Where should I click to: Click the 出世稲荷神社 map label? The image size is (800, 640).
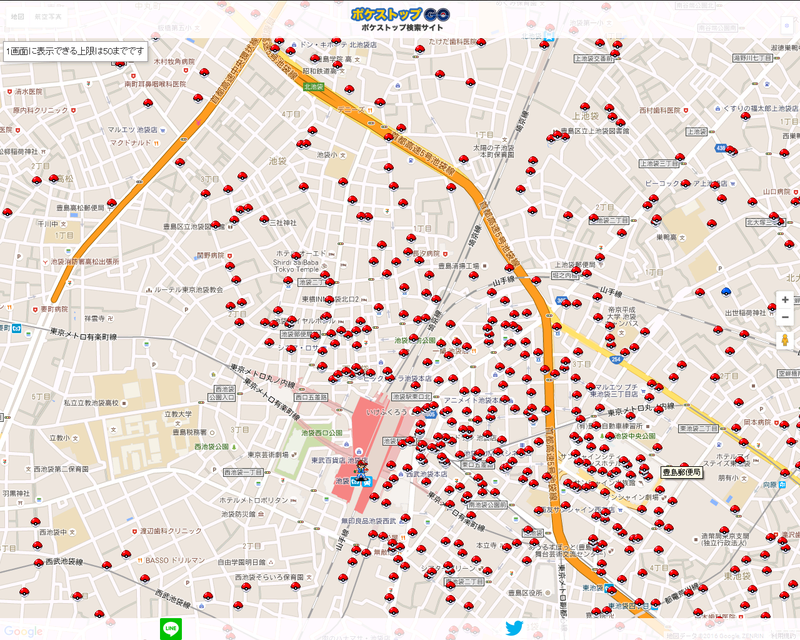point(745,313)
